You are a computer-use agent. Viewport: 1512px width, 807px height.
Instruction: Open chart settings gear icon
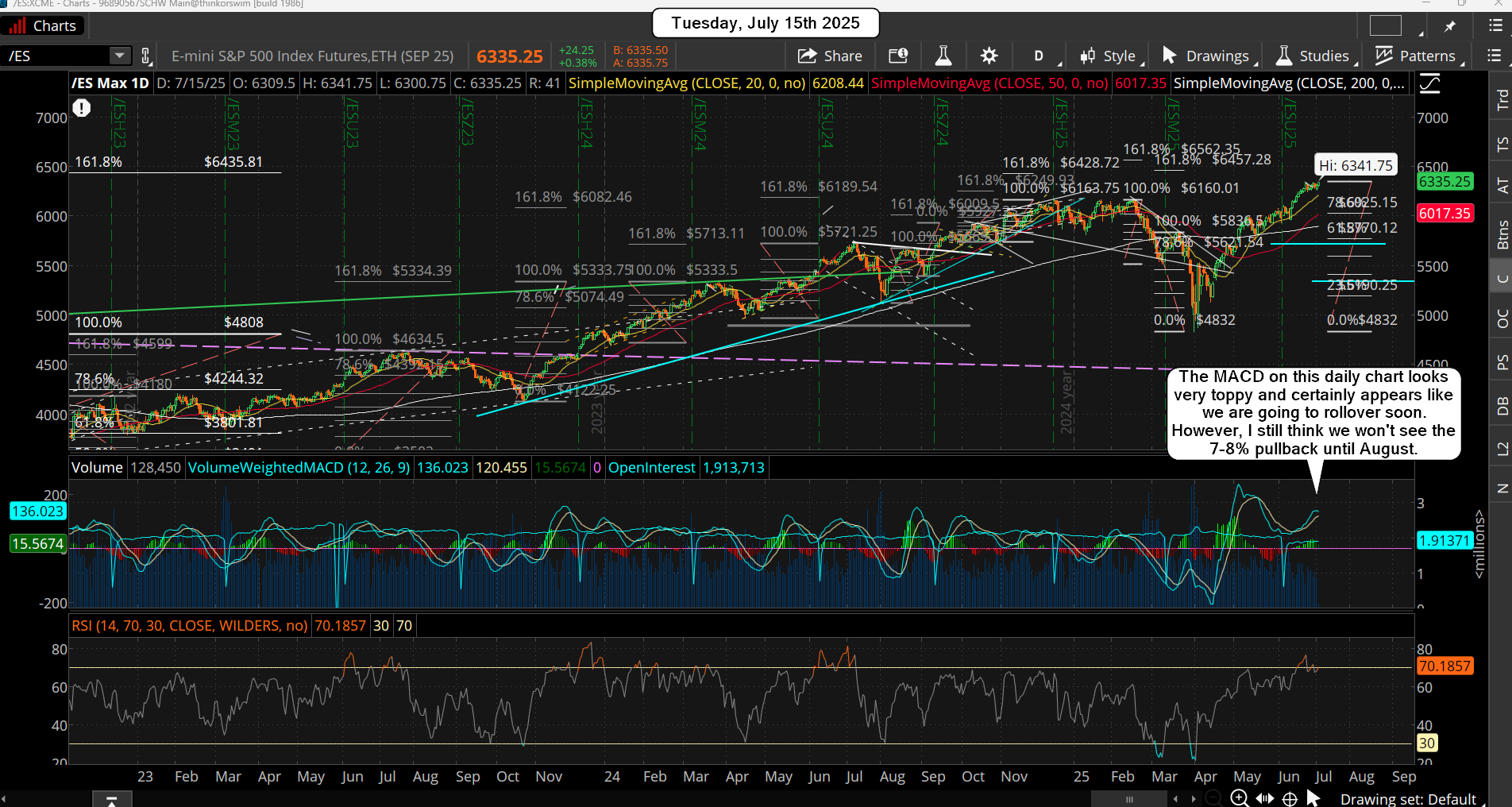pos(989,56)
